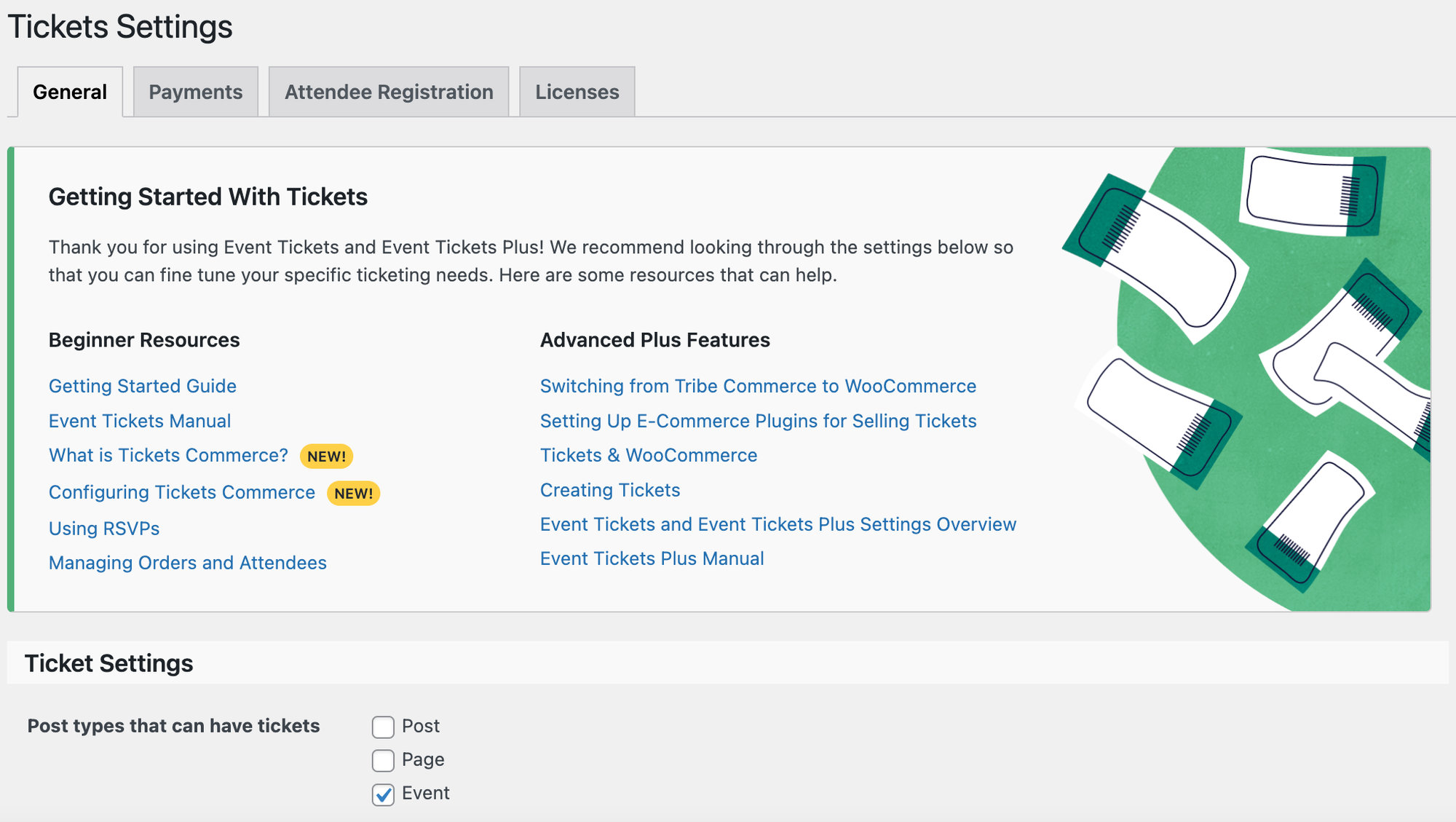Open the Getting Started Guide link
Screen dimensions: 1456x822
(x=143, y=386)
